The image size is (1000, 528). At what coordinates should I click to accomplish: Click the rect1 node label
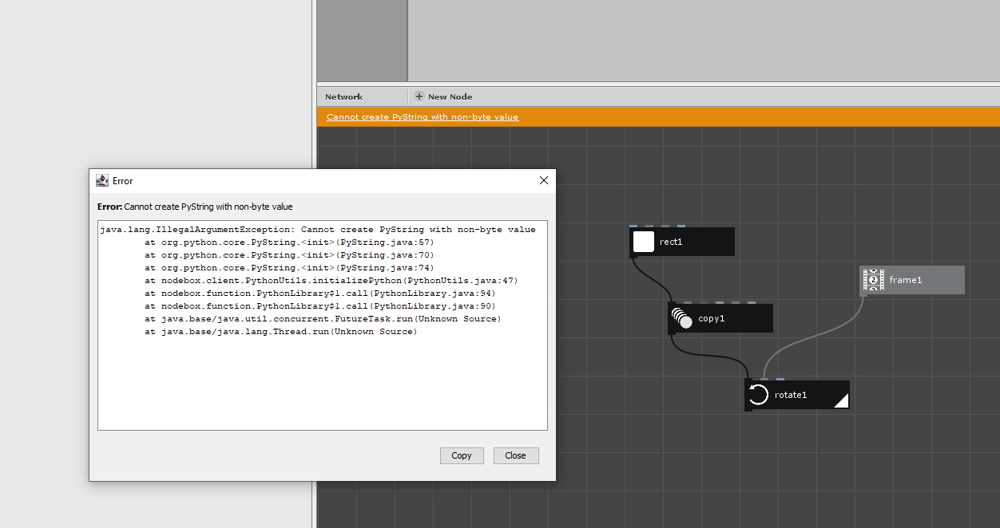click(x=671, y=242)
